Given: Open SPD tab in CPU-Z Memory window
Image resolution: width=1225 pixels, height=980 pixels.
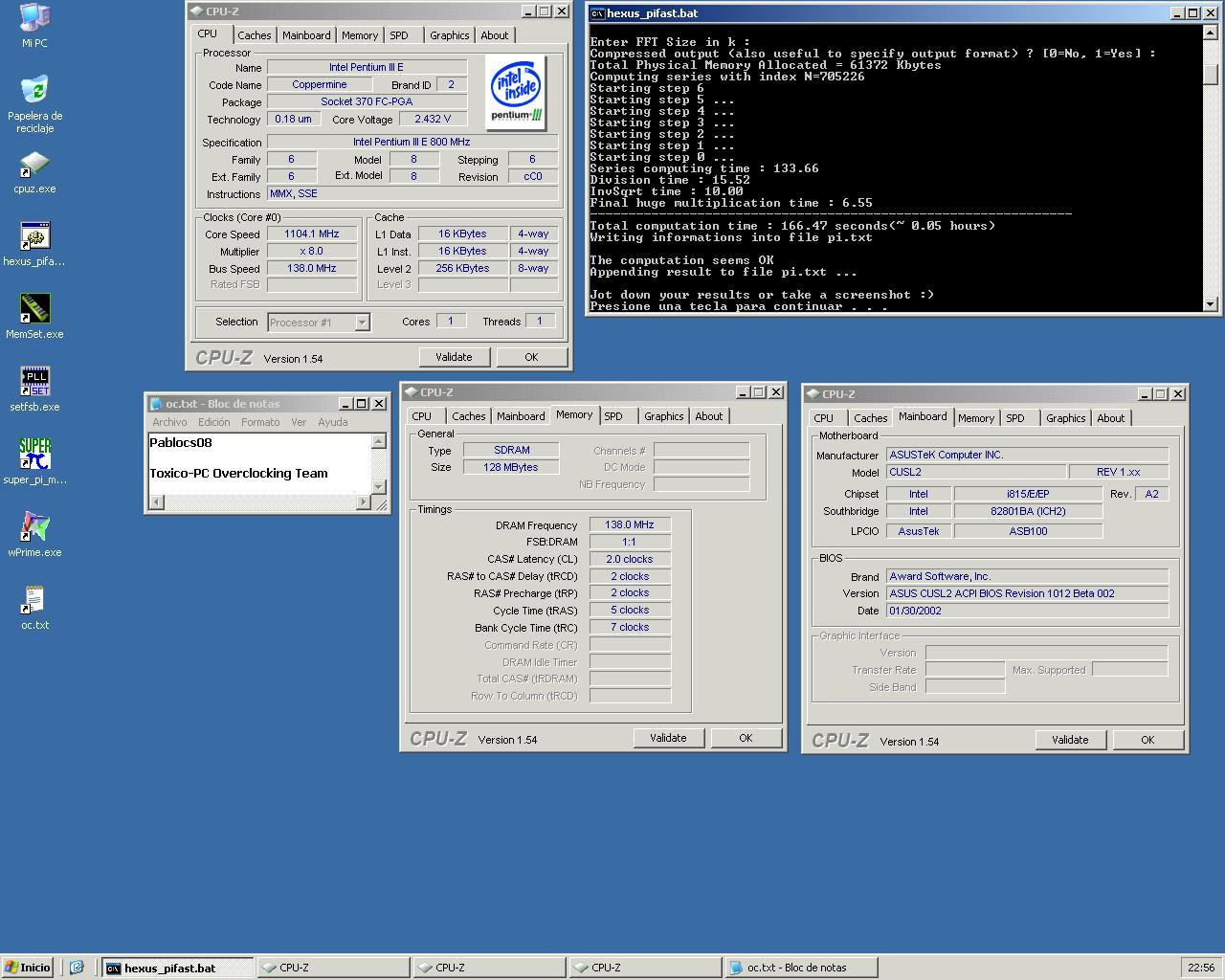Looking at the screenshot, I should pyautogui.click(x=613, y=416).
